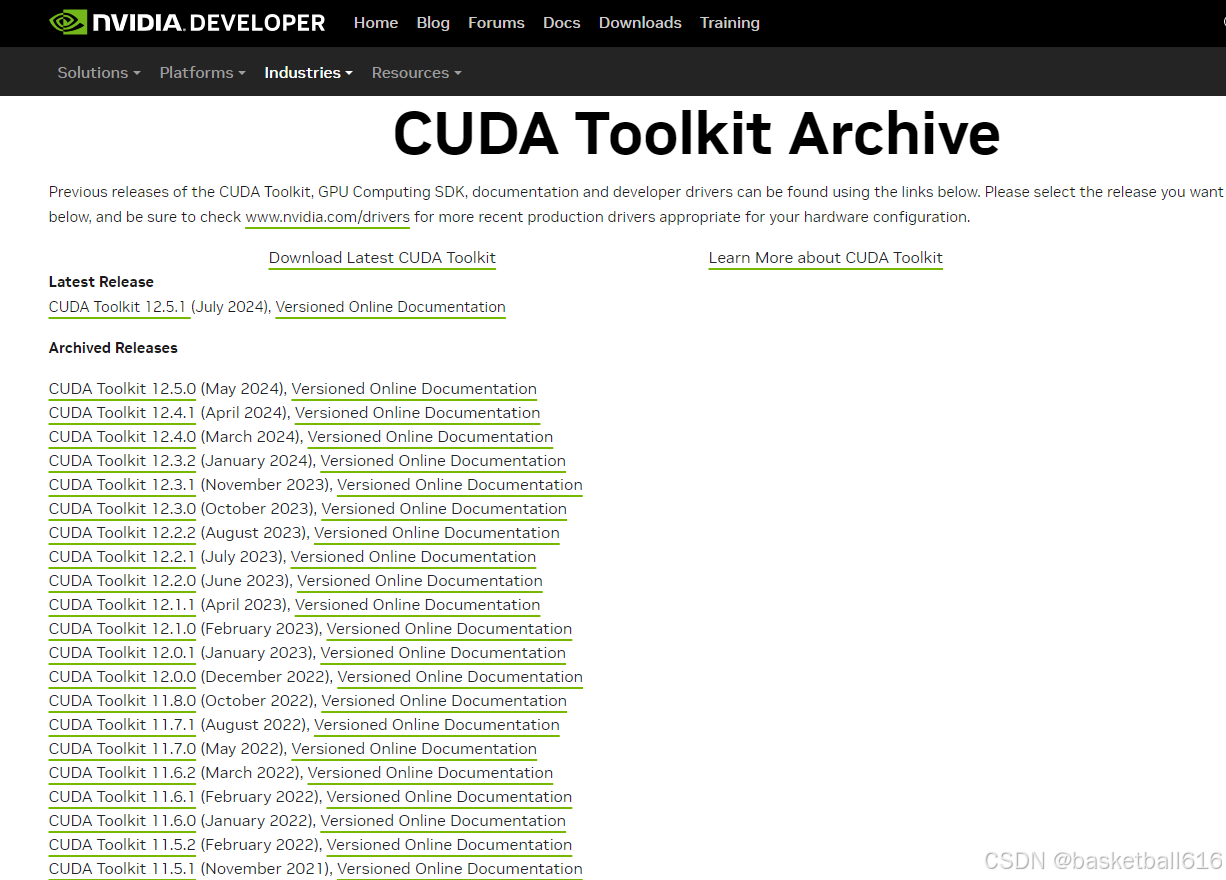Open CUDA Toolkit 12.5.0 link
1226x880 pixels.
click(x=122, y=389)
